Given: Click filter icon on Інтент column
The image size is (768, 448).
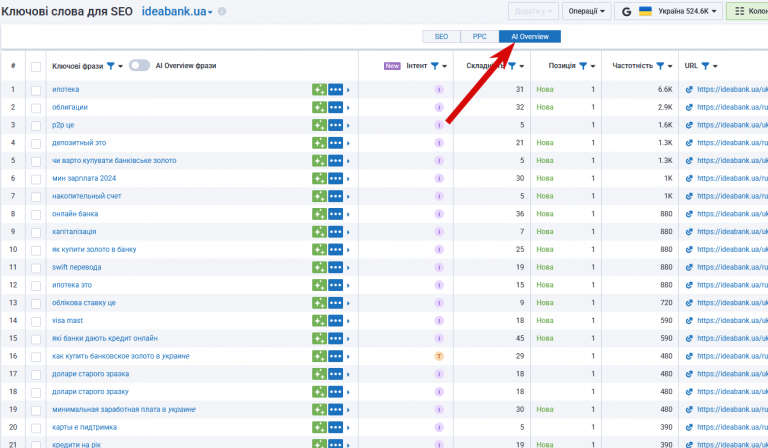Looking at the screenshot, I should [434, 66].
